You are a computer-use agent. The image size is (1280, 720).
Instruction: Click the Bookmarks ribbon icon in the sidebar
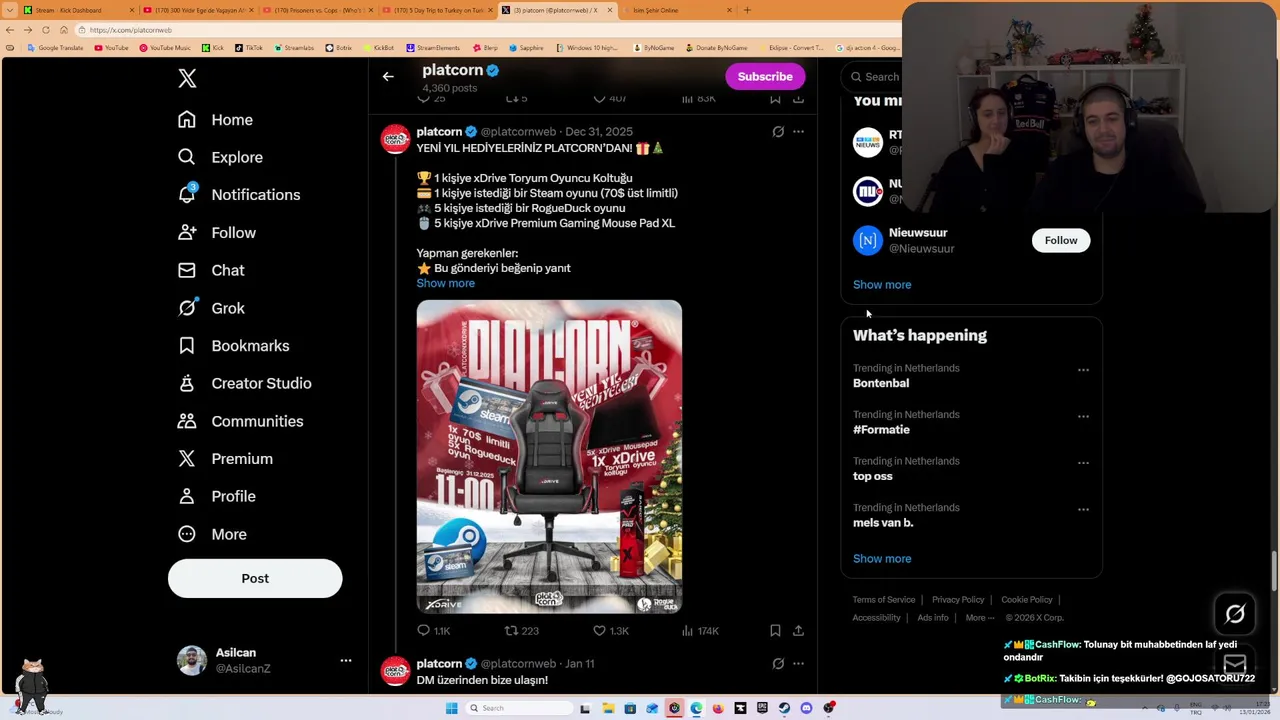coord(187,346)
